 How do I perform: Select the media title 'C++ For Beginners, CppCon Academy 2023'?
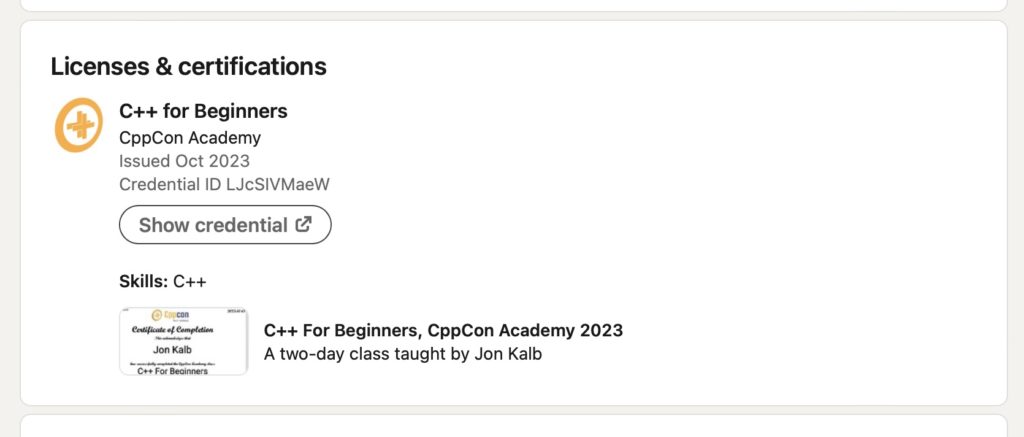443,330
